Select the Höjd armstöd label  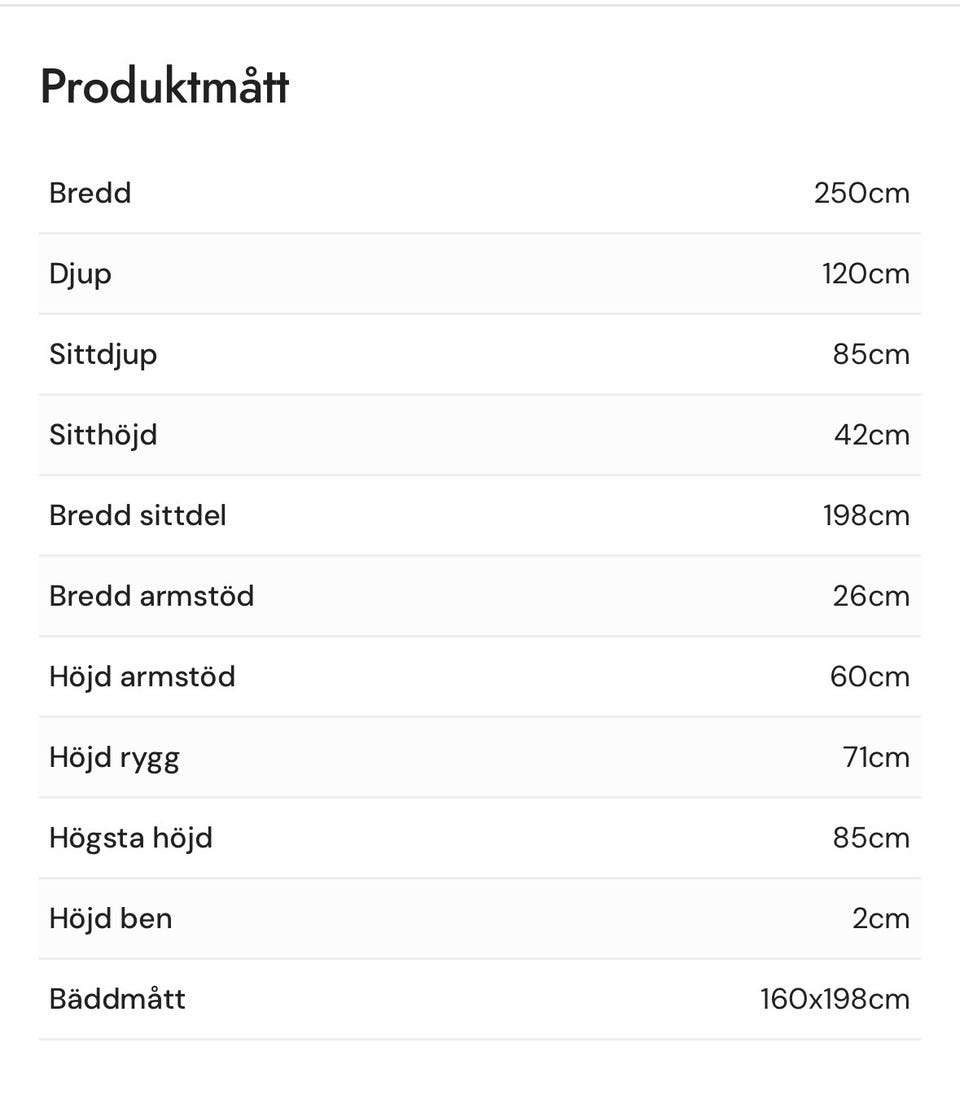pos(142,677)
